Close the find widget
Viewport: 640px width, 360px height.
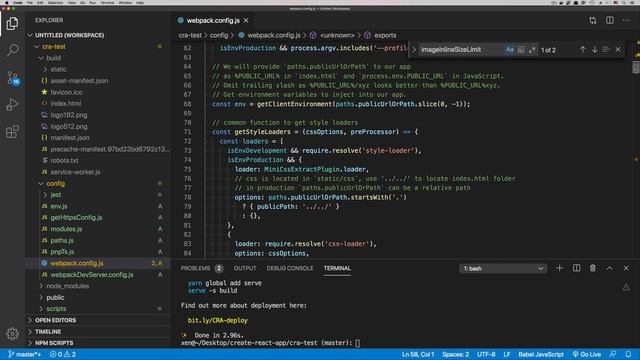pos(618,49)
